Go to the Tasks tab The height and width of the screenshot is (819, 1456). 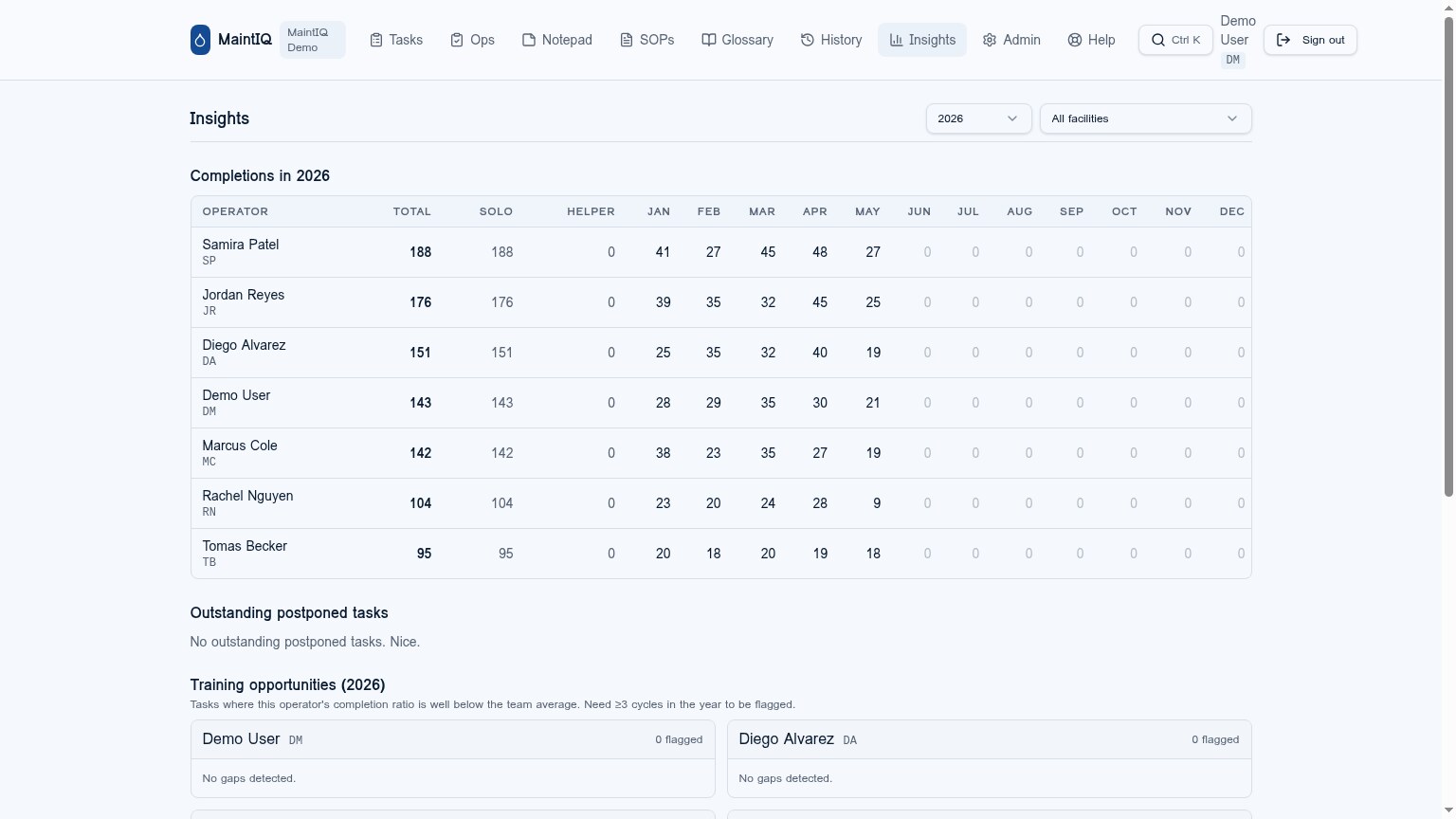point(396,40)
